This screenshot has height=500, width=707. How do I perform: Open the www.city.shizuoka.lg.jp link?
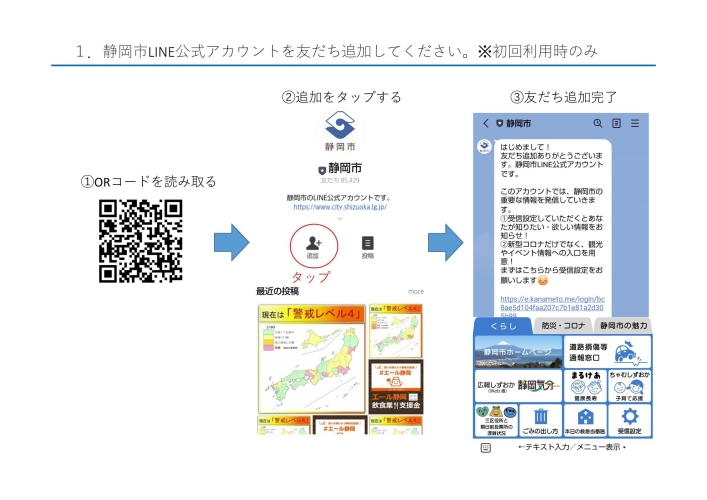click(x=340, y=207)
